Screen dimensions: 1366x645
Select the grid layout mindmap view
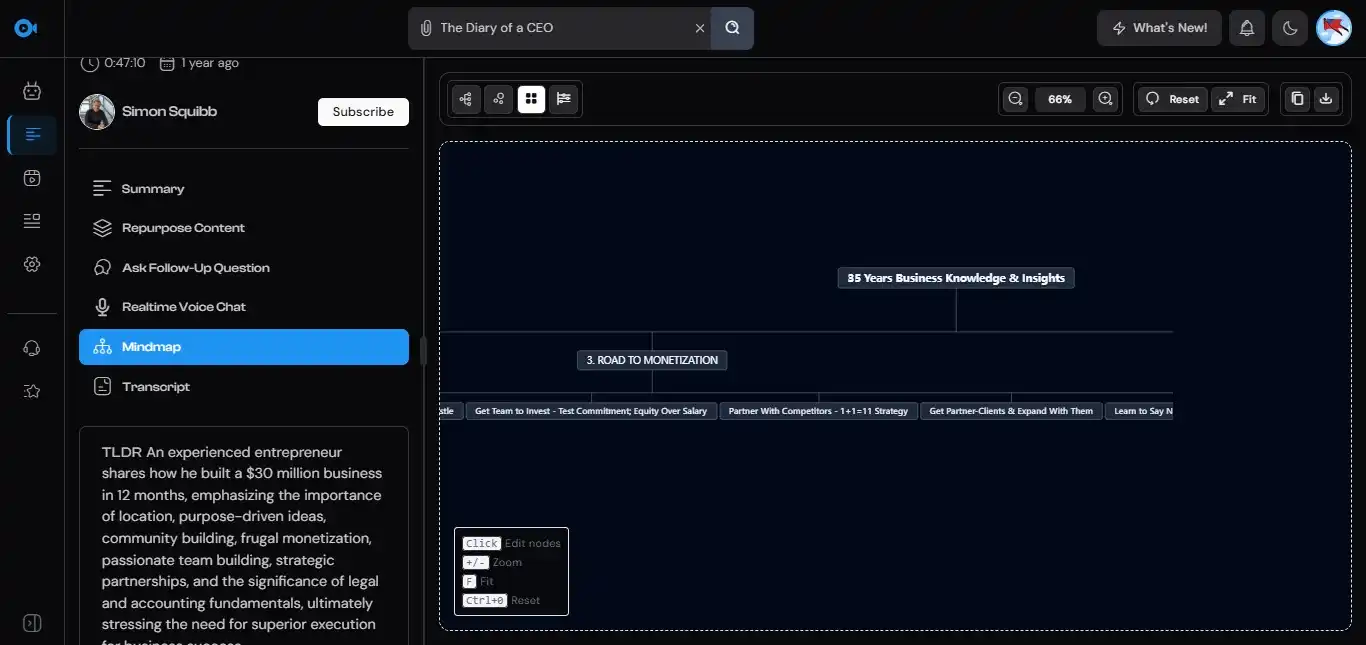click(x=531, y=99)
